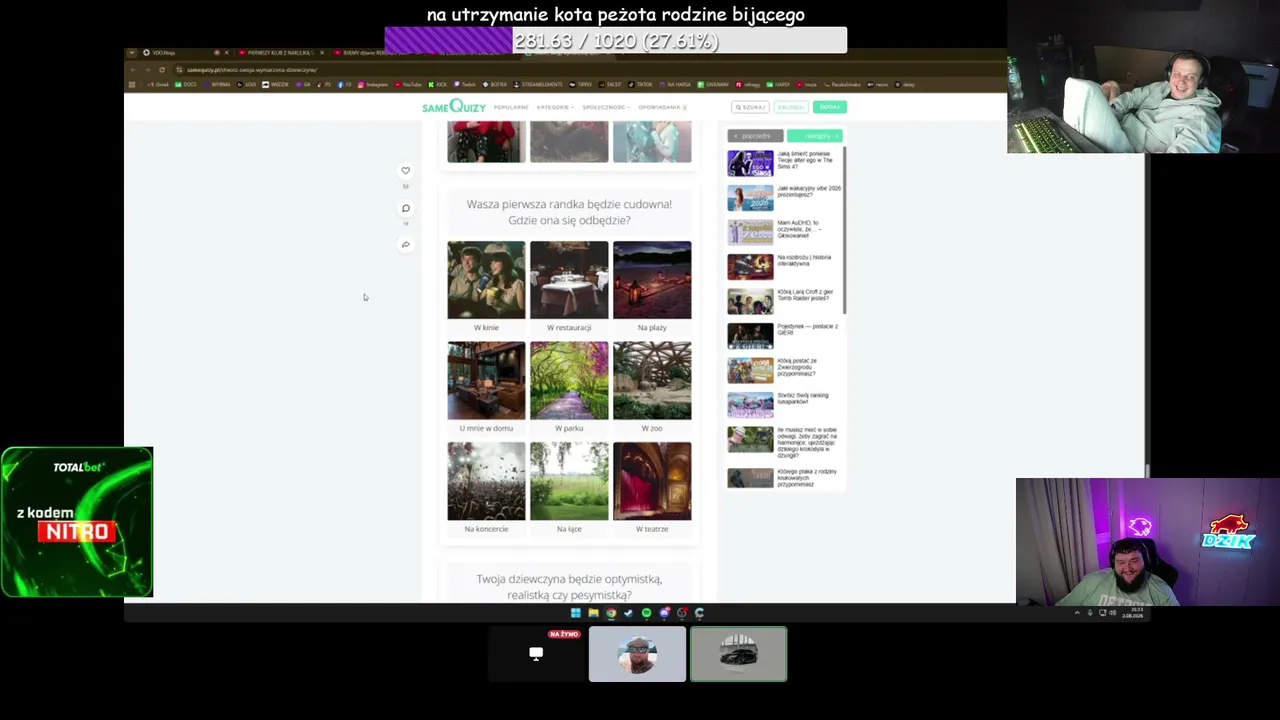Select the 'W restauracji' answer image
The width and height of the screenshot is (1280, 720).
[569, 280]
